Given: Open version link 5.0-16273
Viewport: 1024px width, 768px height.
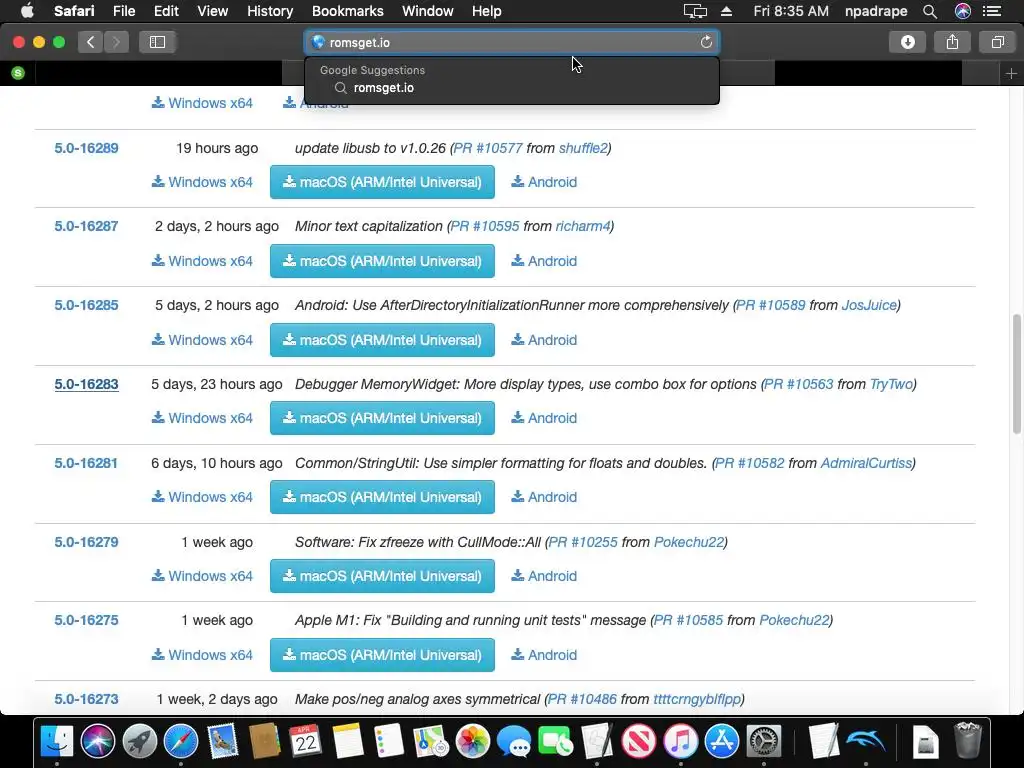Looking at the screenshot, I should [86, 699].
